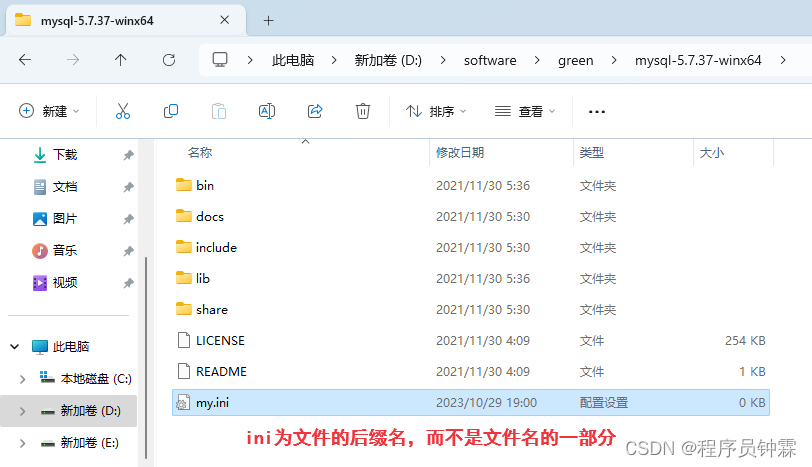Unpin 视频 using its pin icon
The image size is (812, 467).
pos(128,283)
